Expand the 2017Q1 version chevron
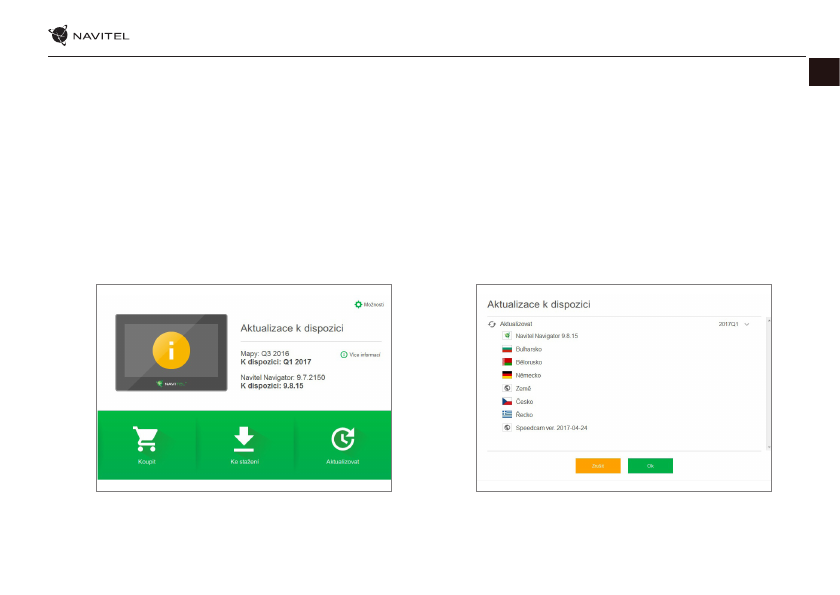 coord(747,325)
